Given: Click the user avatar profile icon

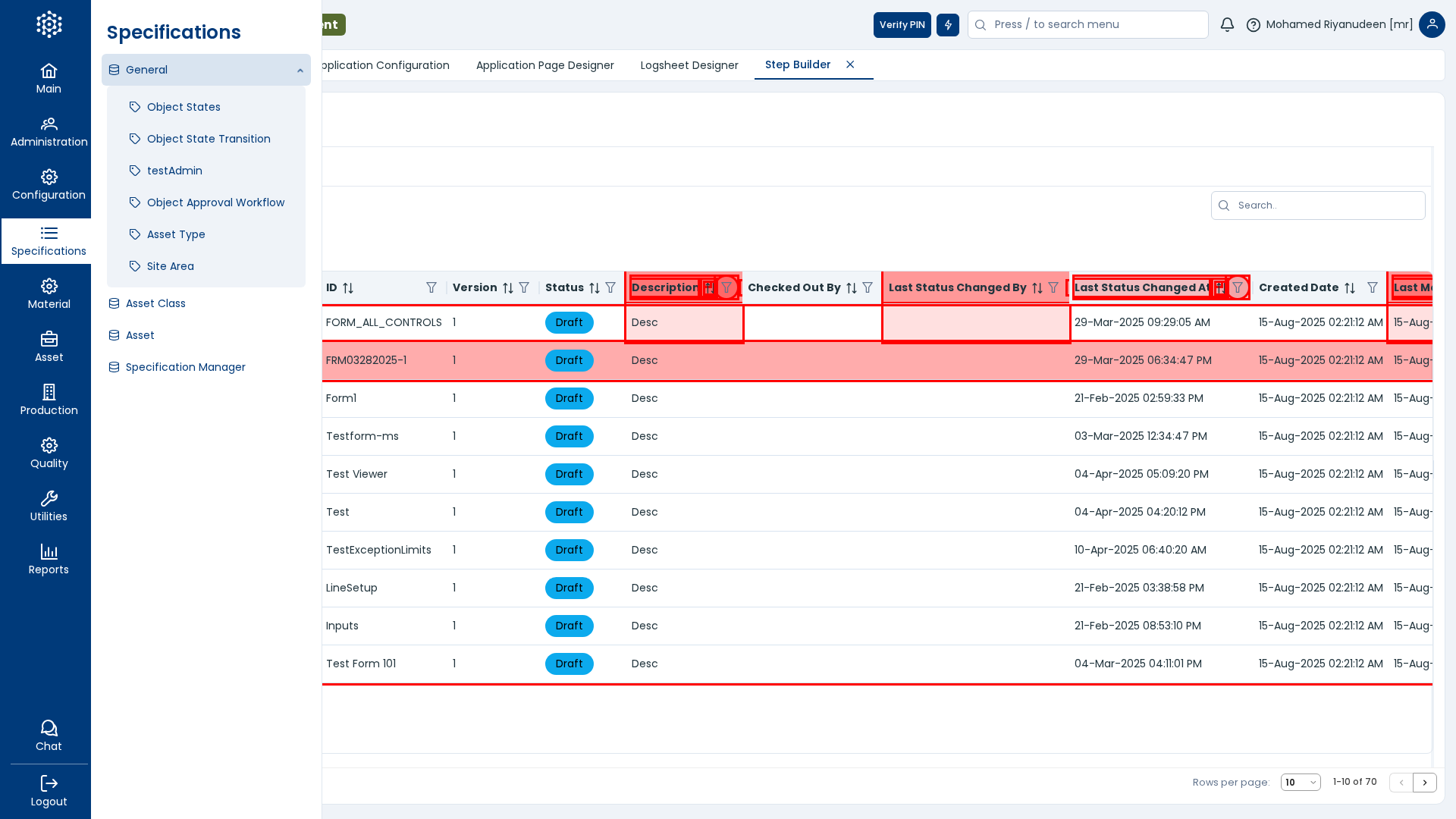Looking at the screenshot, I should point(1432,25).
